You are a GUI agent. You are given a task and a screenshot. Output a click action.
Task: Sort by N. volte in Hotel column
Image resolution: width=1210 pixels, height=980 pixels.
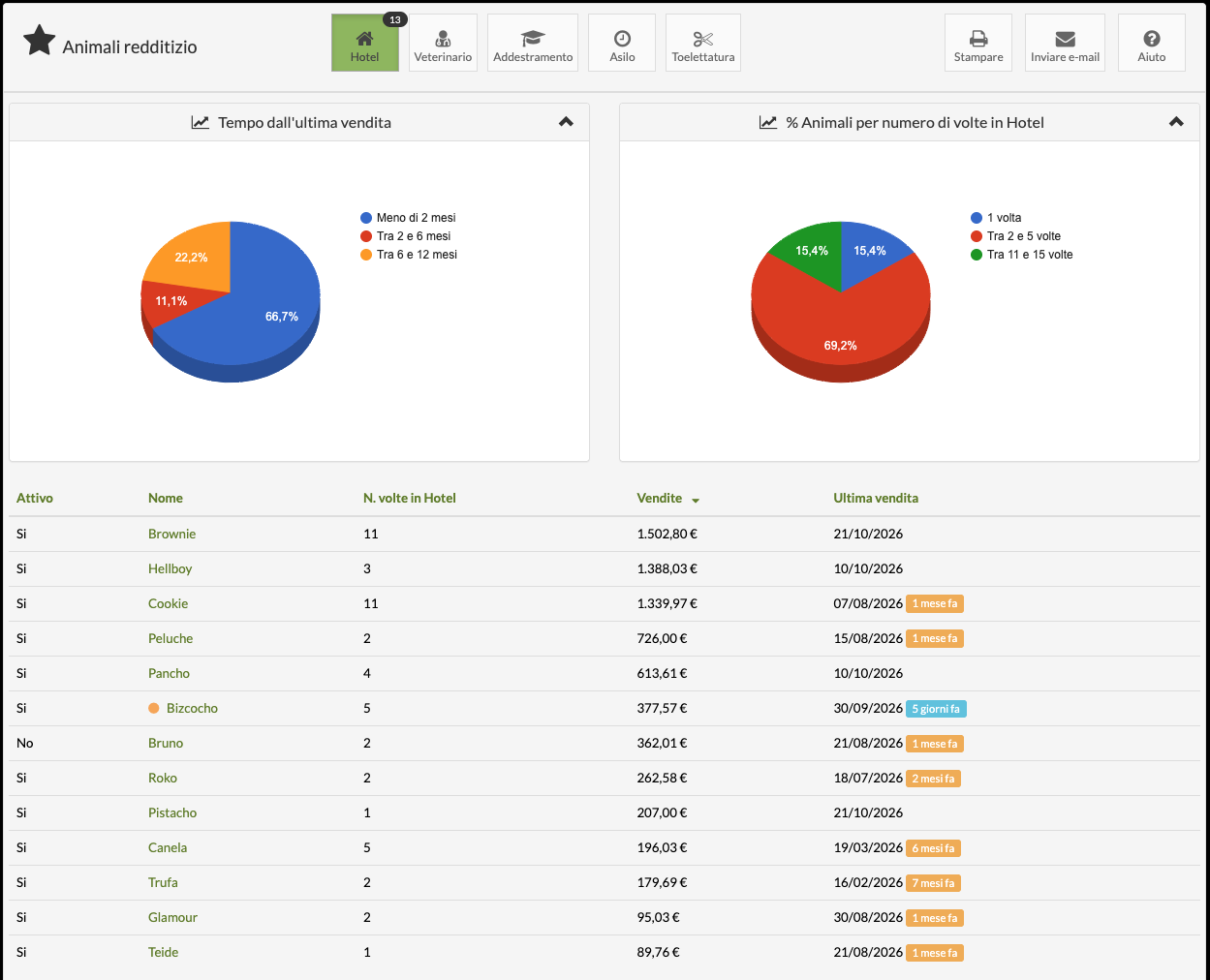coord(410,498)
